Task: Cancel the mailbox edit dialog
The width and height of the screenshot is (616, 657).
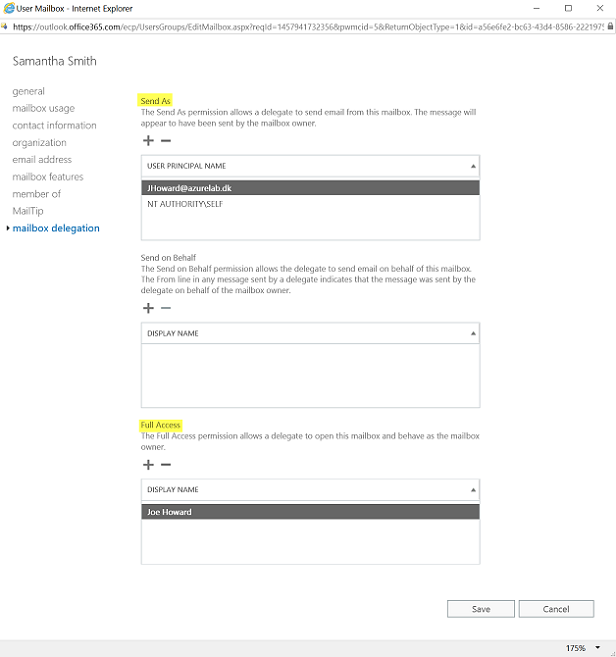Action: point(556,609)
